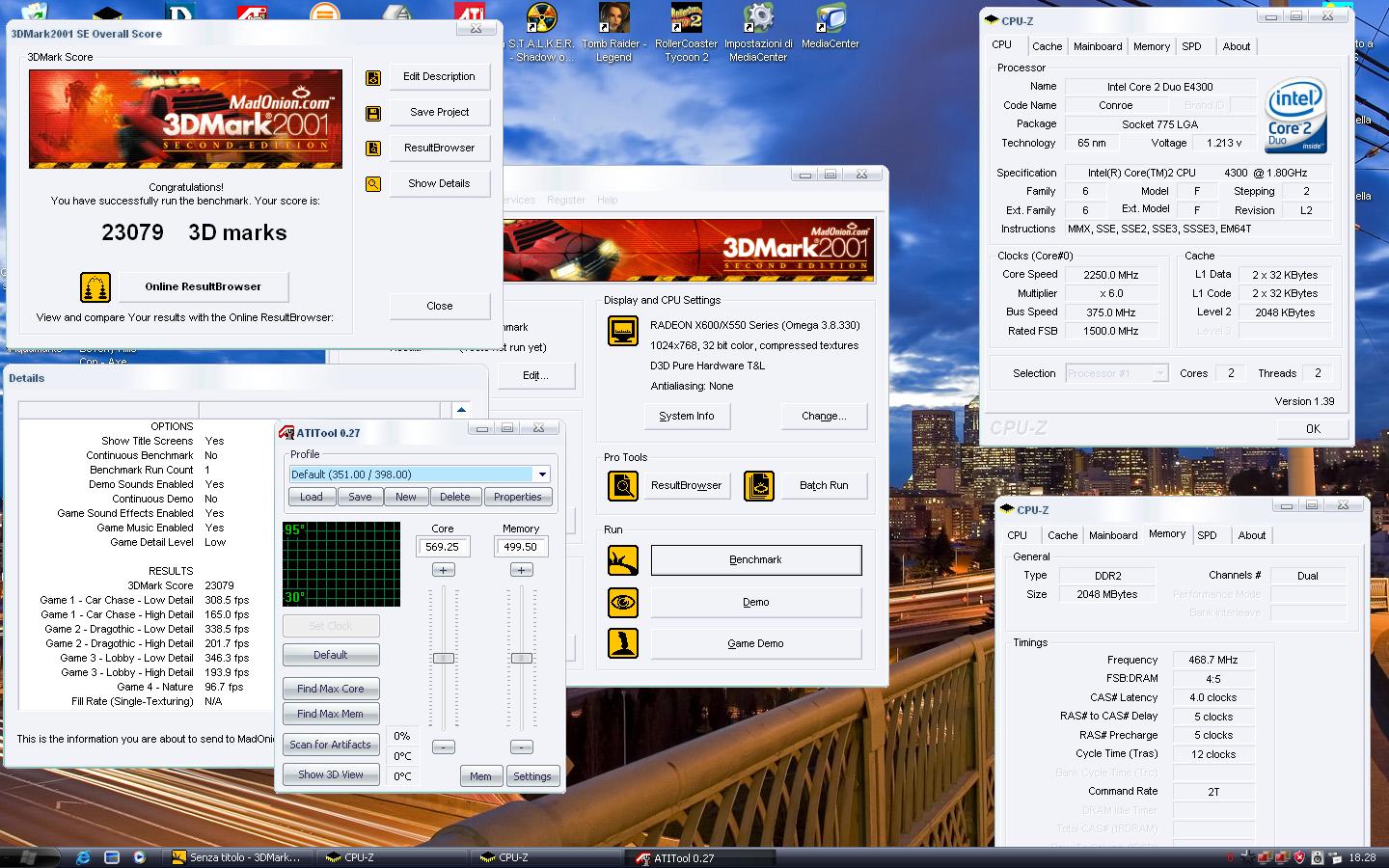Switch to the CPU tab in the bottom CPU-Z window
The width and height of the screenshot is (1389, 868).
coord(1018,535)
